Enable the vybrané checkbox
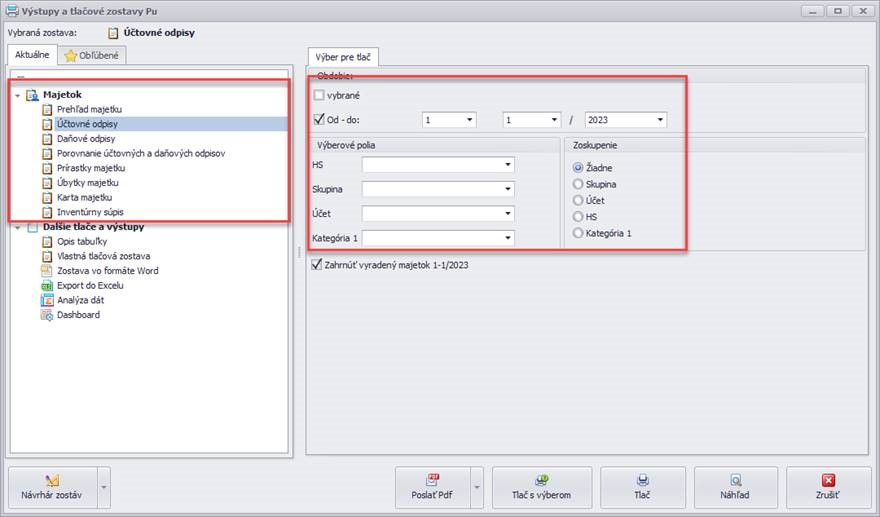Screen dimensions: 880x517 320,95
